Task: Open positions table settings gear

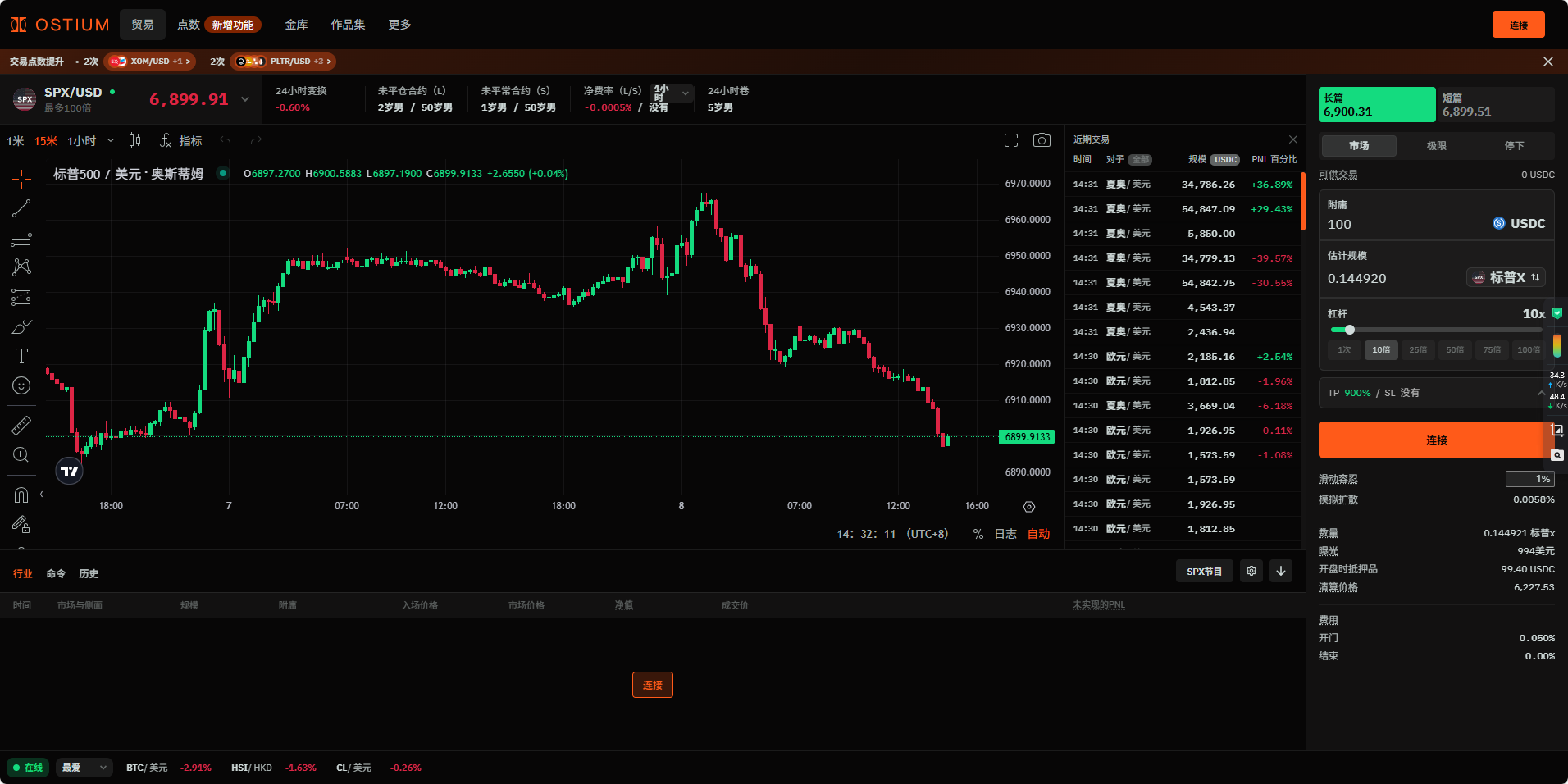Action: click(x=1251, y=571)
